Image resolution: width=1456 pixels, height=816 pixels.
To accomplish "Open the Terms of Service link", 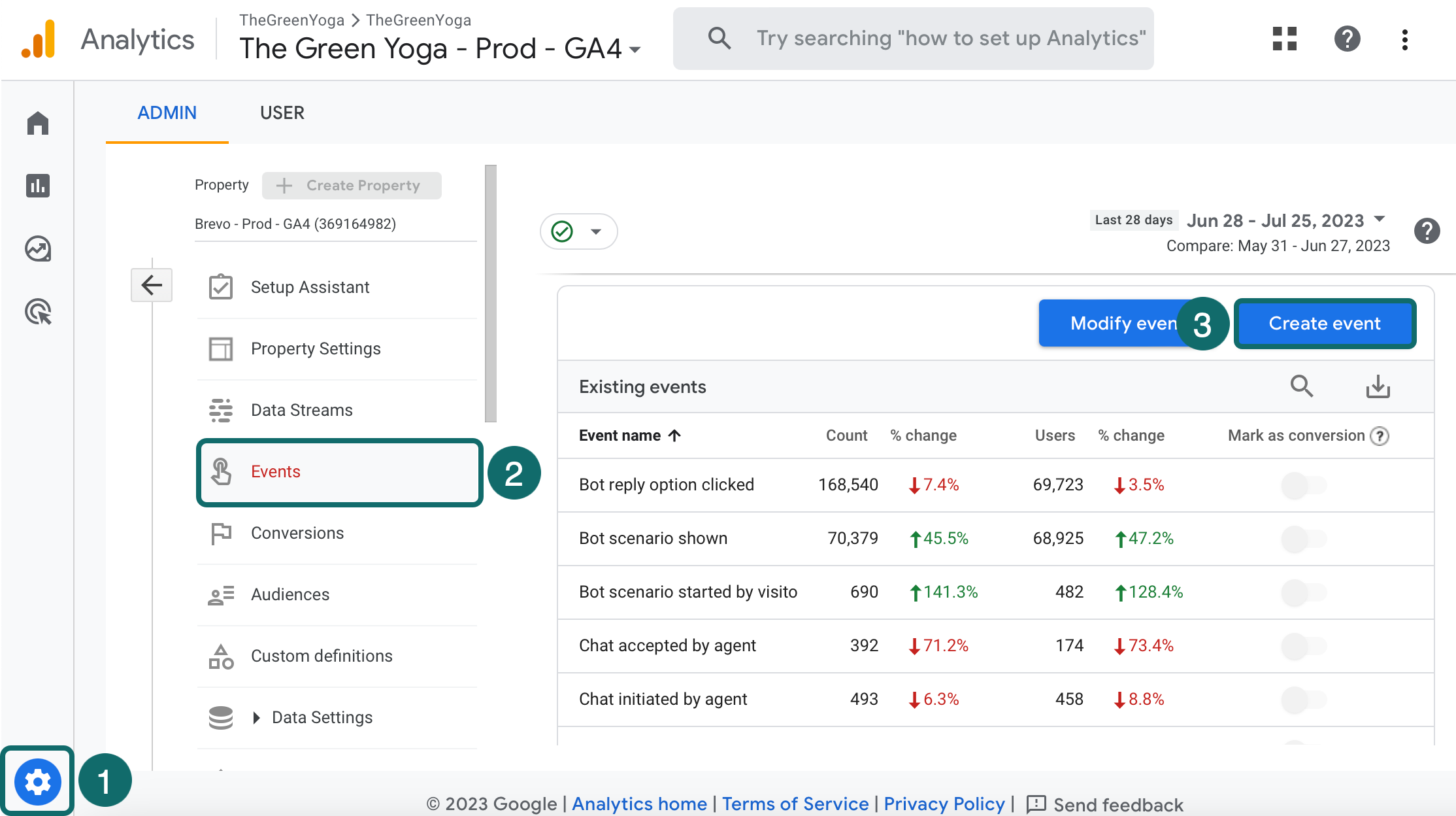I will point(795,804).
